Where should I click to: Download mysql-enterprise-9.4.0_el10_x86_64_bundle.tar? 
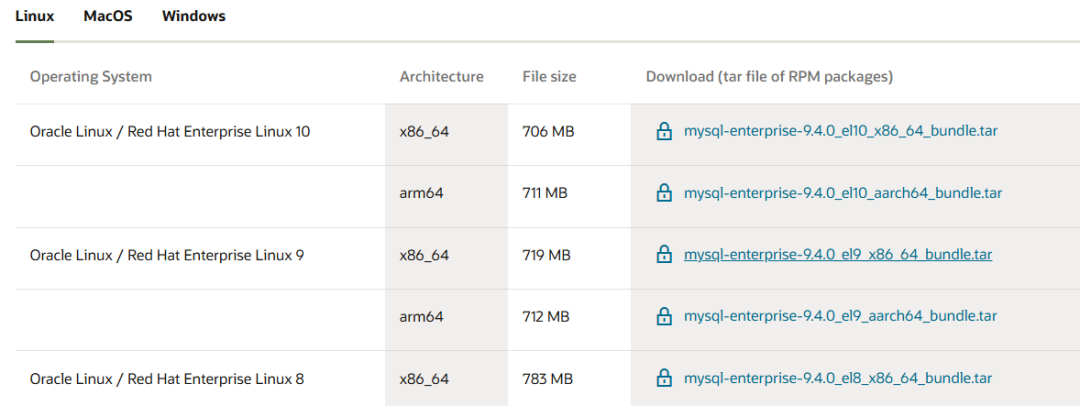click(840, 131)
